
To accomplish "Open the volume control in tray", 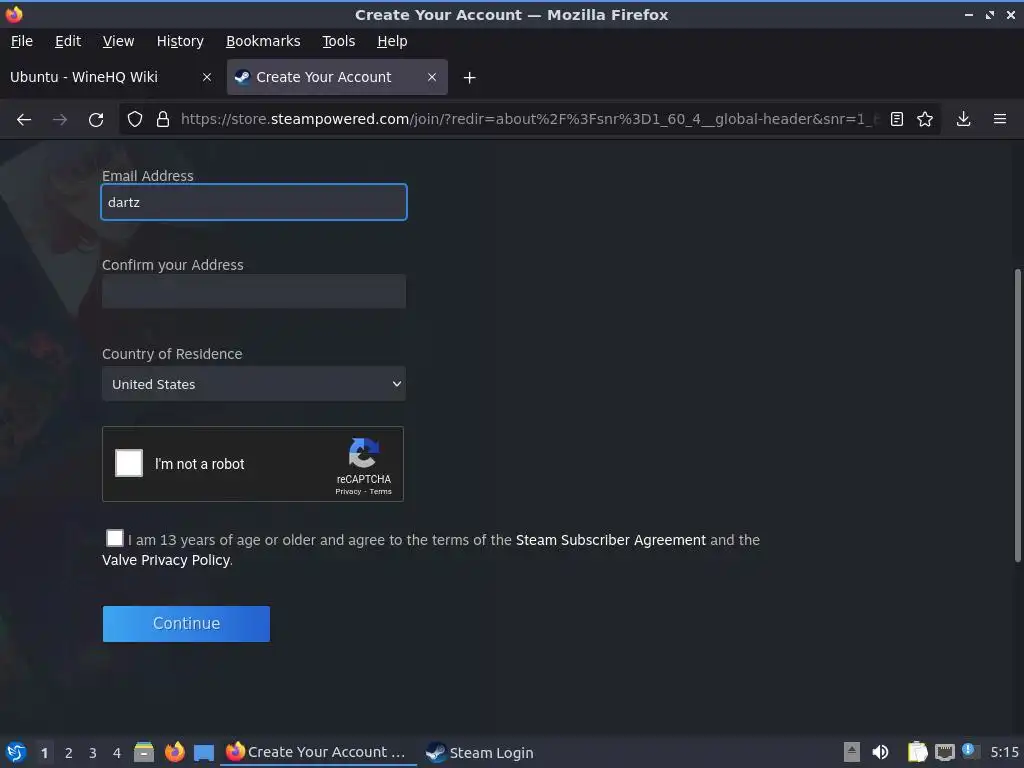I will pyautogui.click(x=880, y=752).
